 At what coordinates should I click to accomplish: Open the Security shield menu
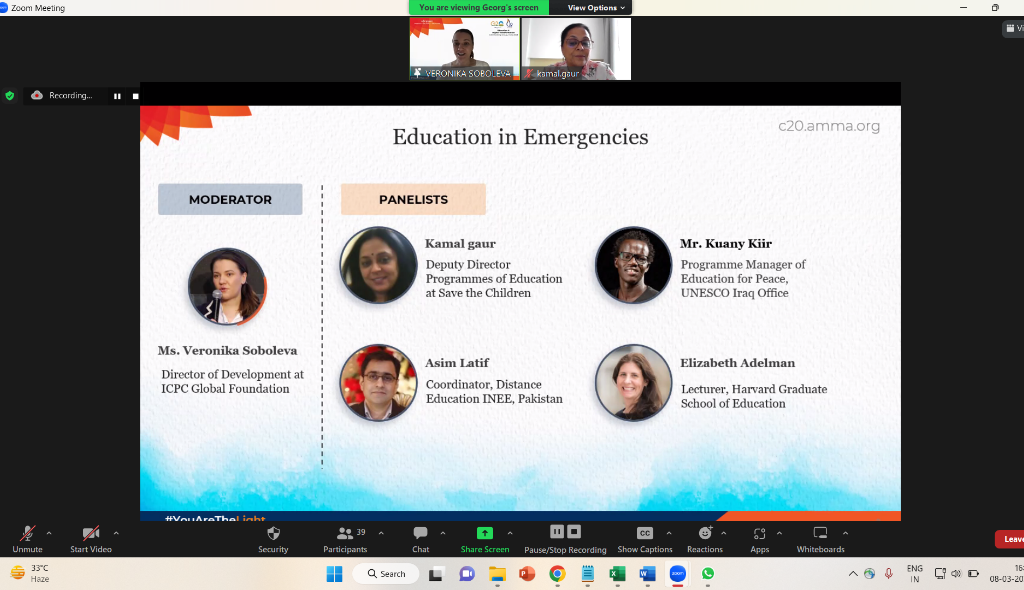click(273, 539)
